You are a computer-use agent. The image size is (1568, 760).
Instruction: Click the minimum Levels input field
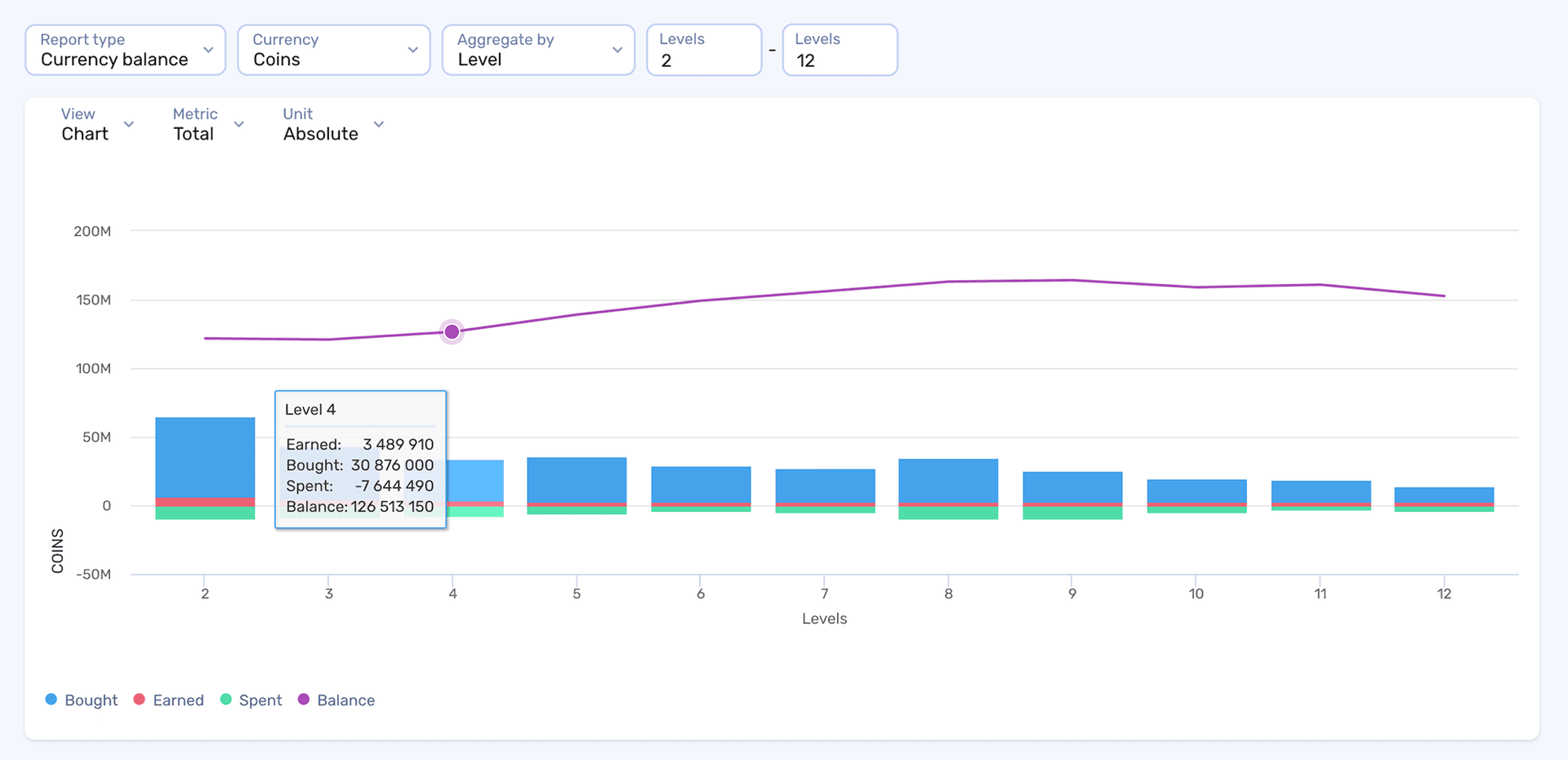[703, 51]
